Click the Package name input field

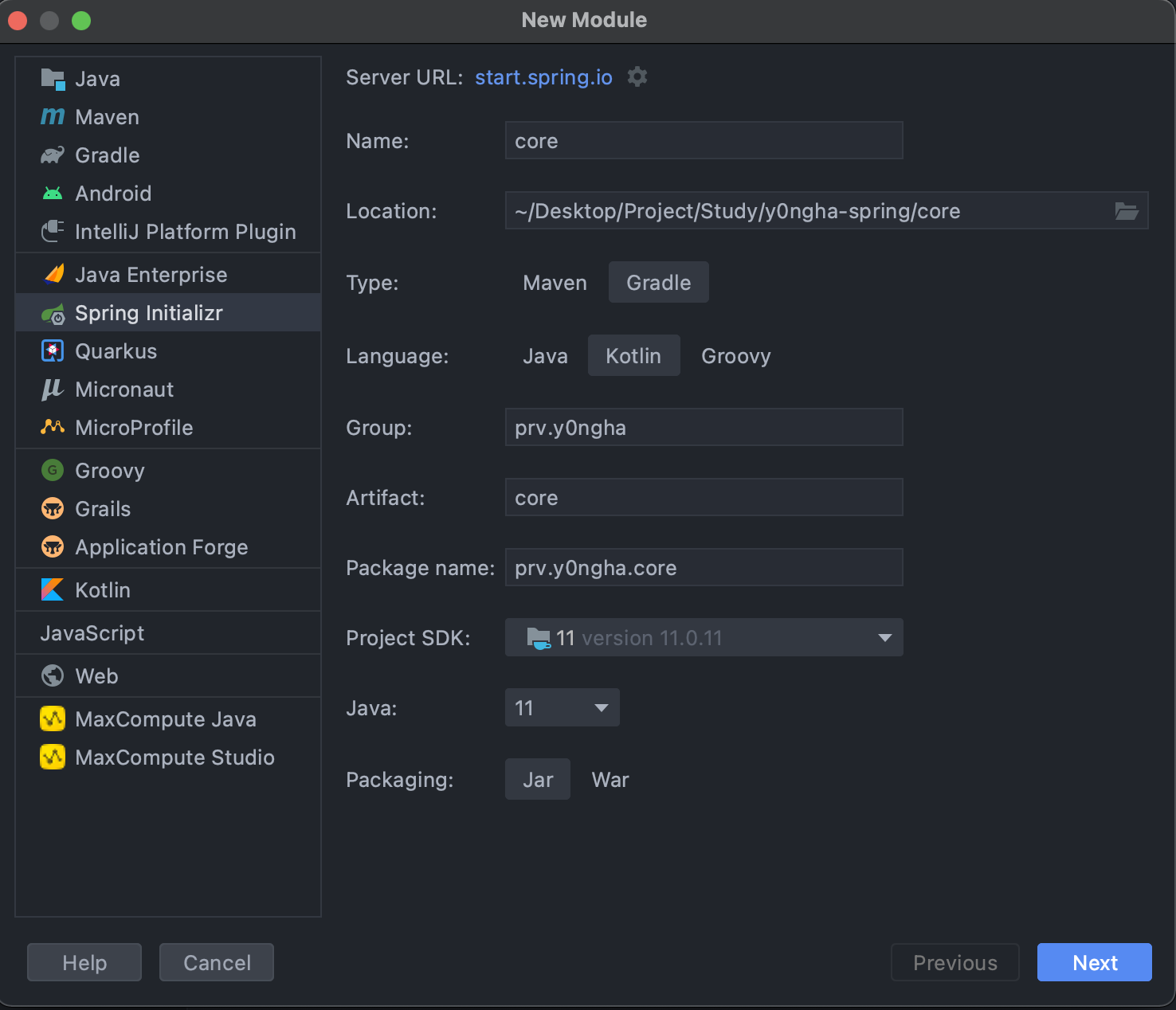tap(704, 568)
